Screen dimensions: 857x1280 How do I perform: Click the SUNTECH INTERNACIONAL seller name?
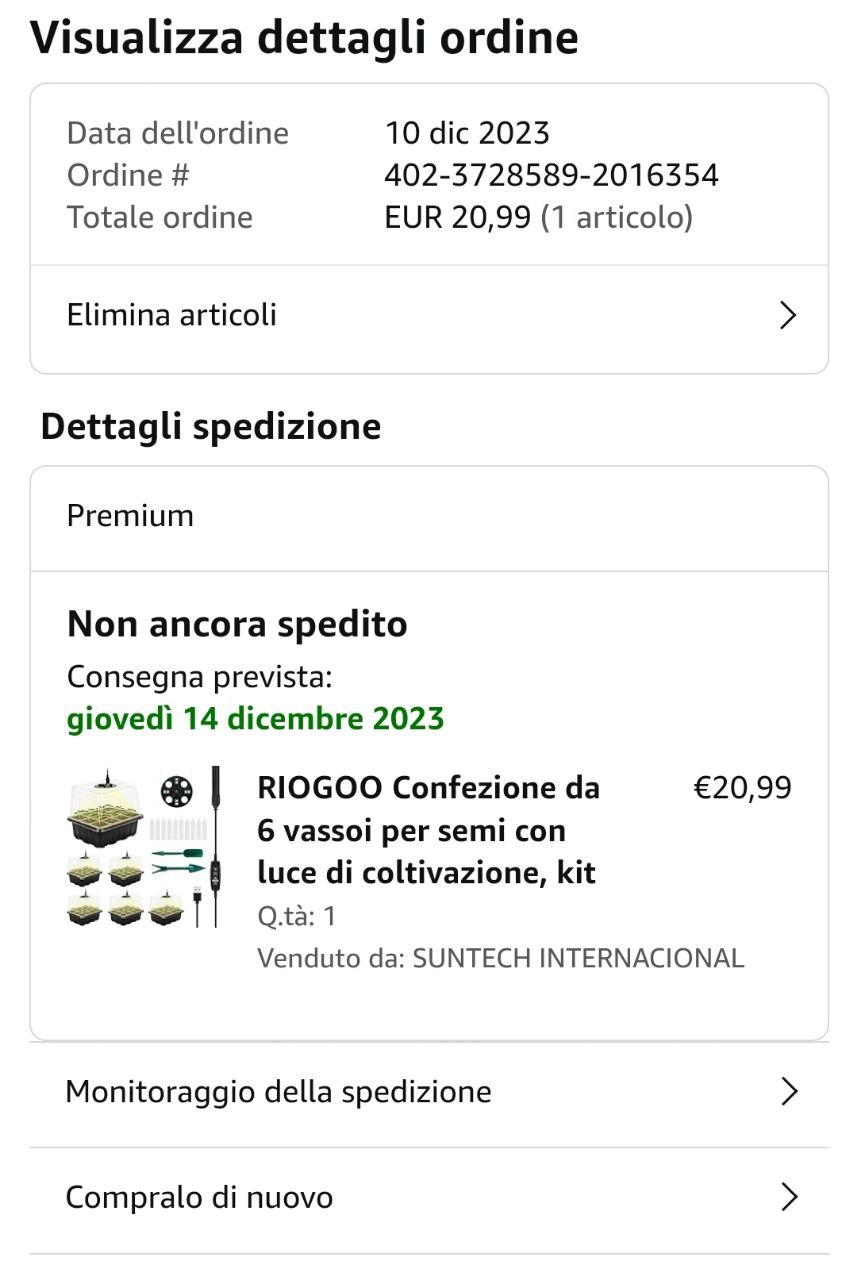[x=578, y=958]
